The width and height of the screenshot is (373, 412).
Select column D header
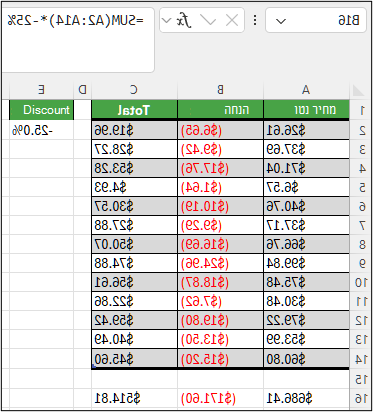[82, 90]
